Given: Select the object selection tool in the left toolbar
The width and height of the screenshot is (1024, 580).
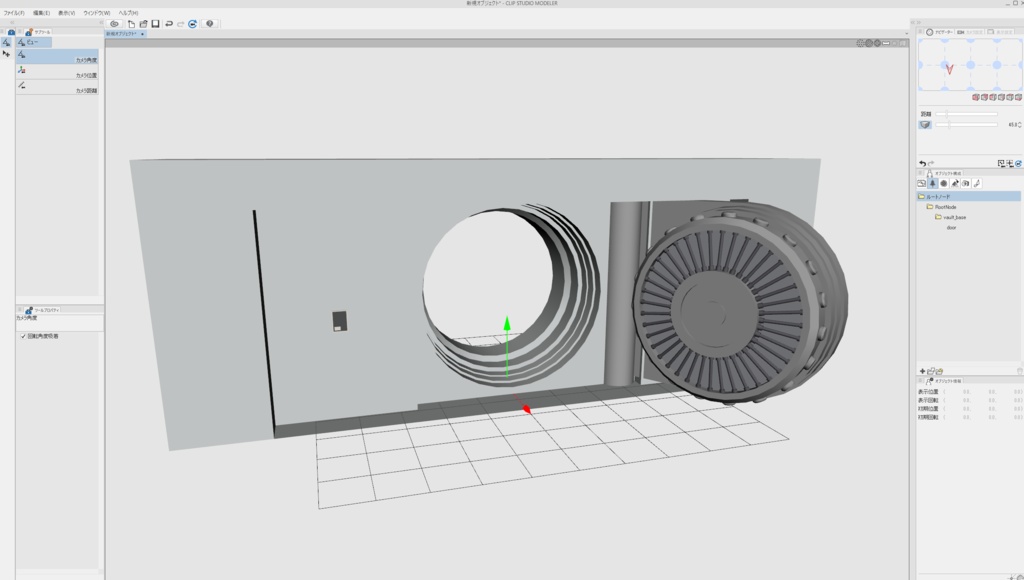Looking at the screenshot, I should [x=7, y=55].
